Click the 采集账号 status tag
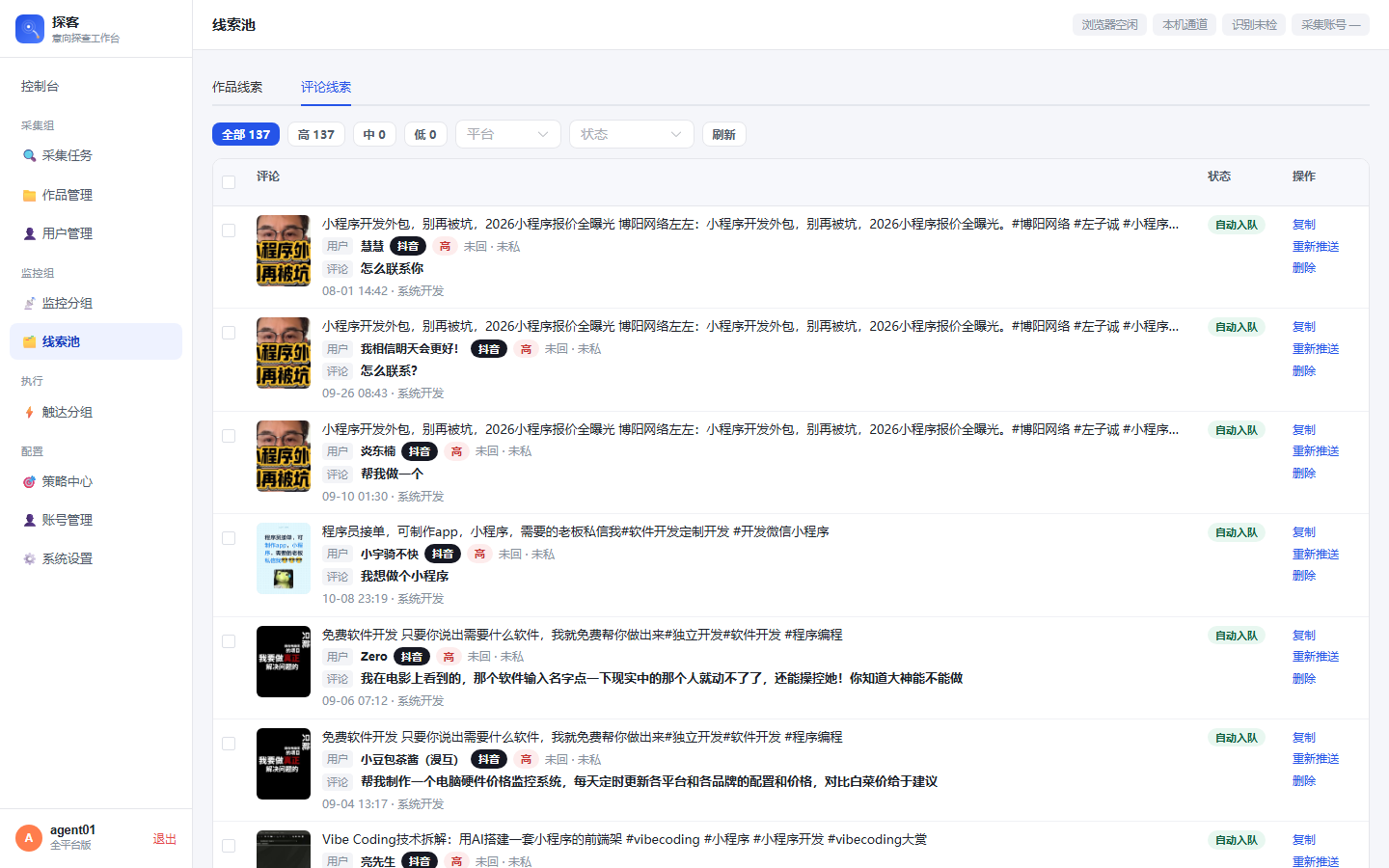The height and width of the screenshot is (868, 1389). click(x=1330, y=25)
